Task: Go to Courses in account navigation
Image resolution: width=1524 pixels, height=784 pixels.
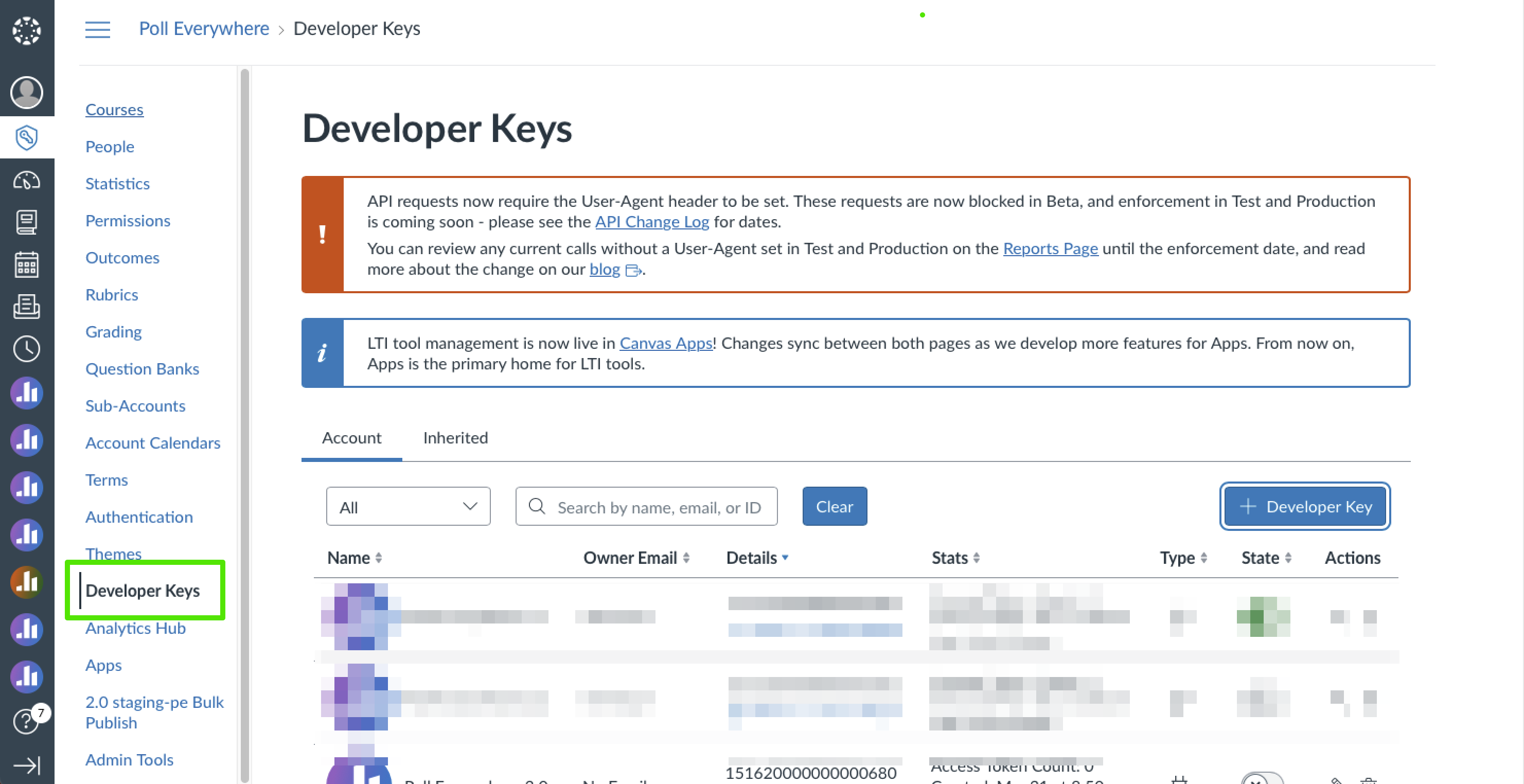Action: point(114,110)
